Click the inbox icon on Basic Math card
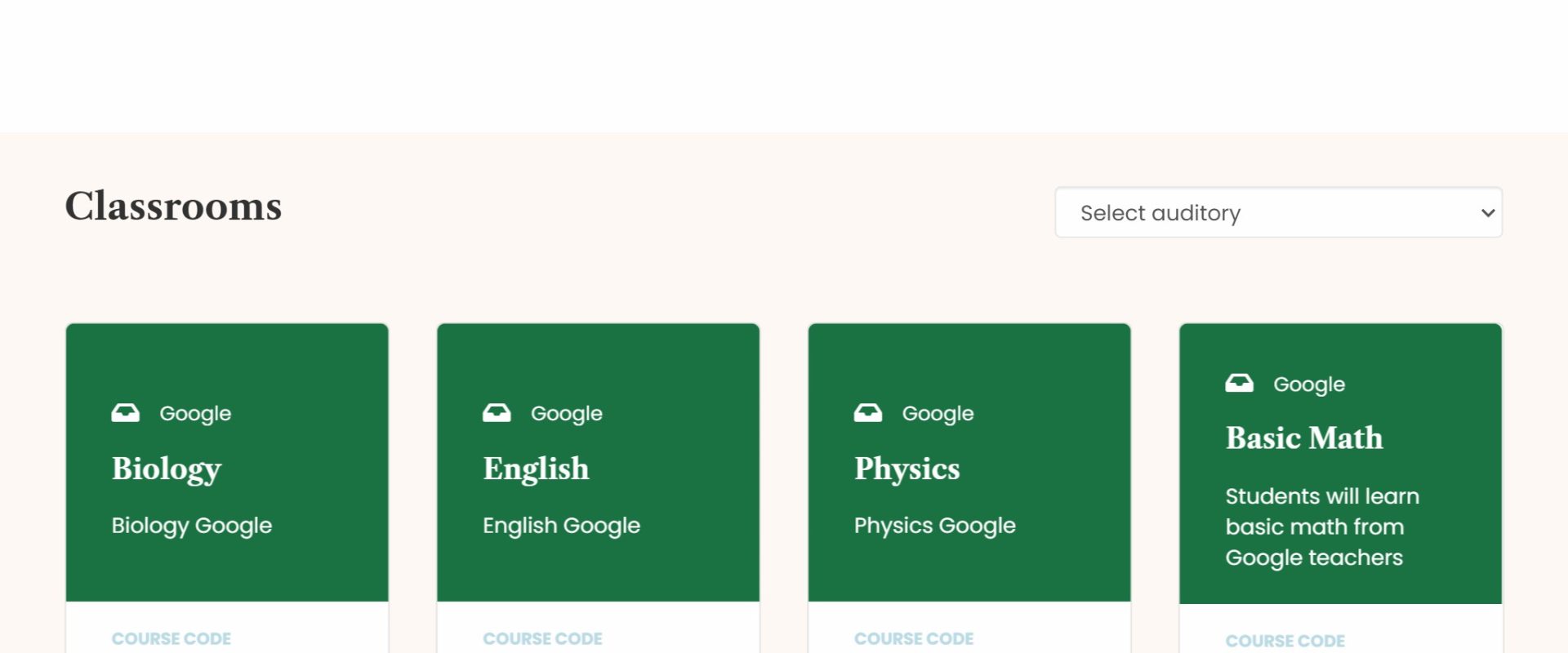The height and width of the screenshot is (653, 1568). click(x=1239, y=384)
